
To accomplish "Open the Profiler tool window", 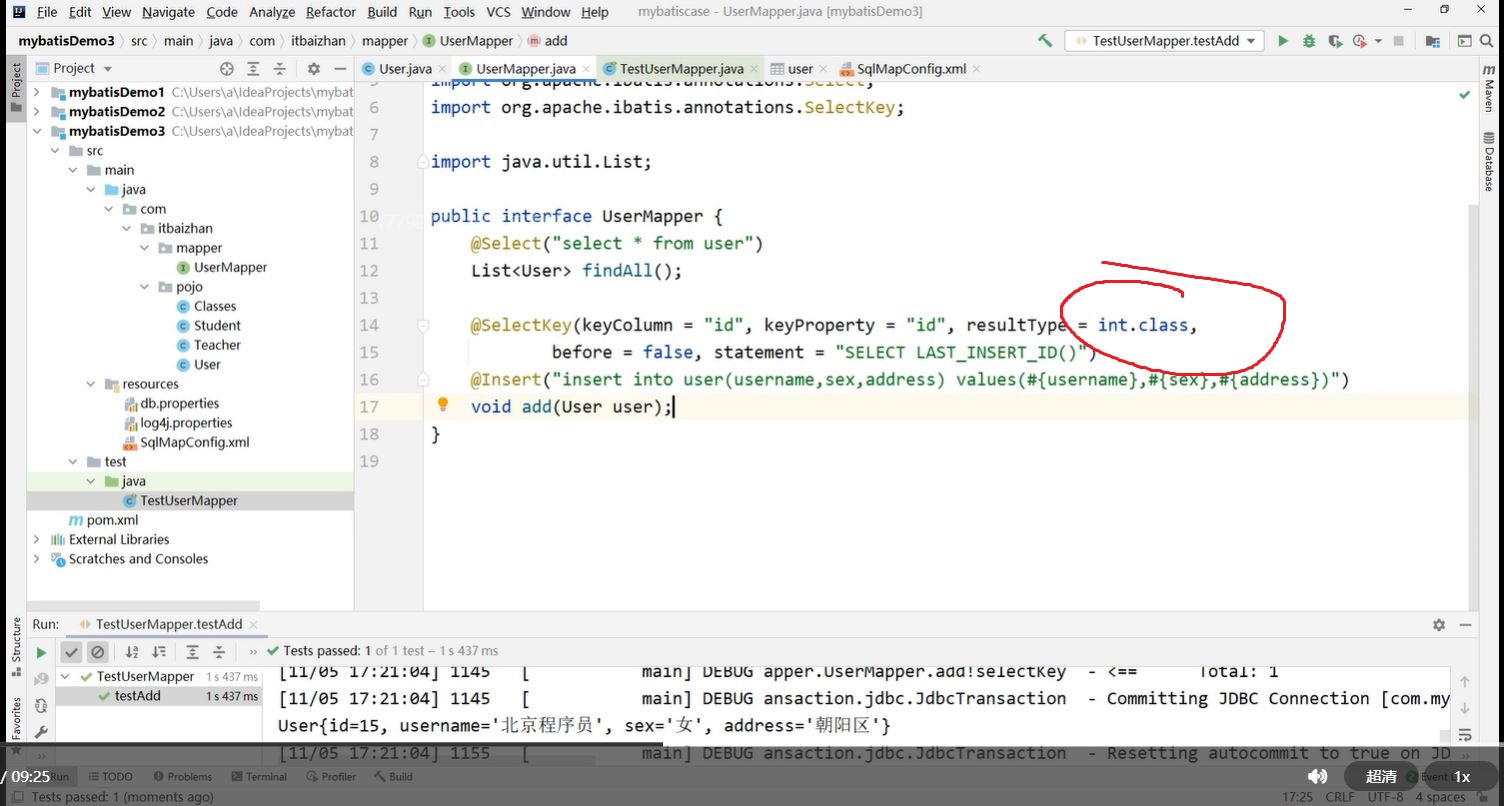I will coord(331,776).
